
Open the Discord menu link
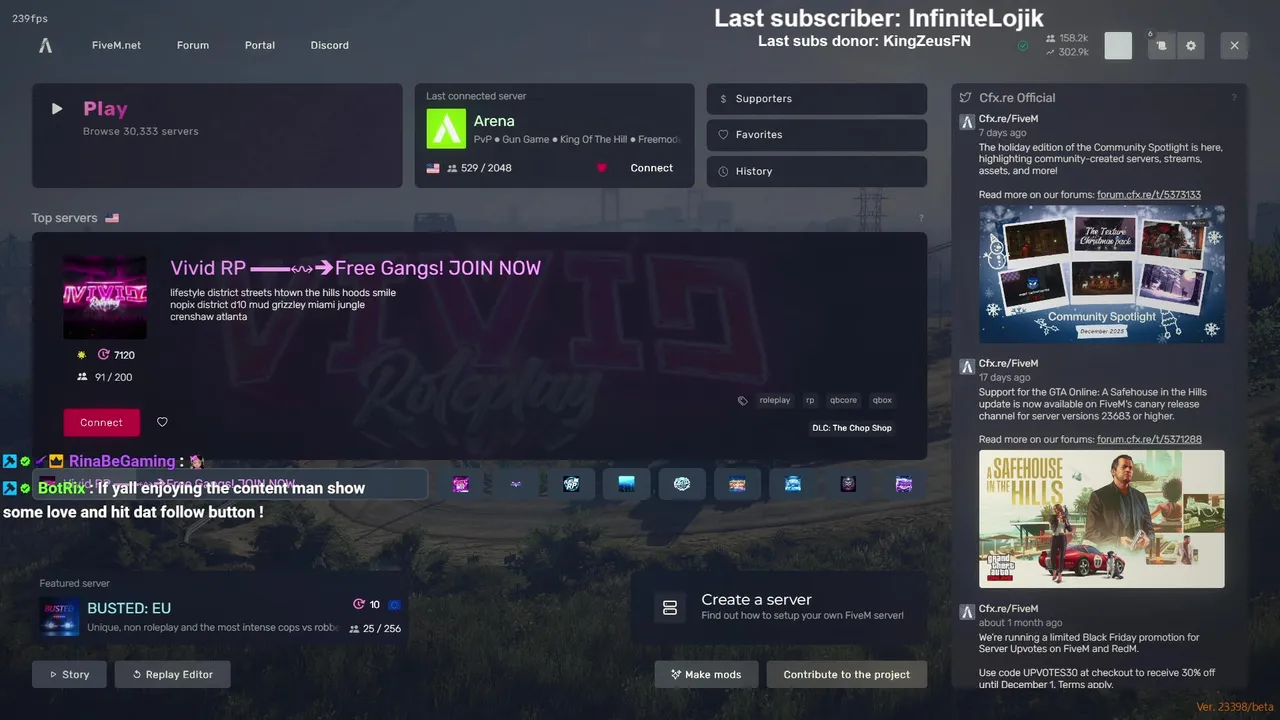(x=329, y=45)
